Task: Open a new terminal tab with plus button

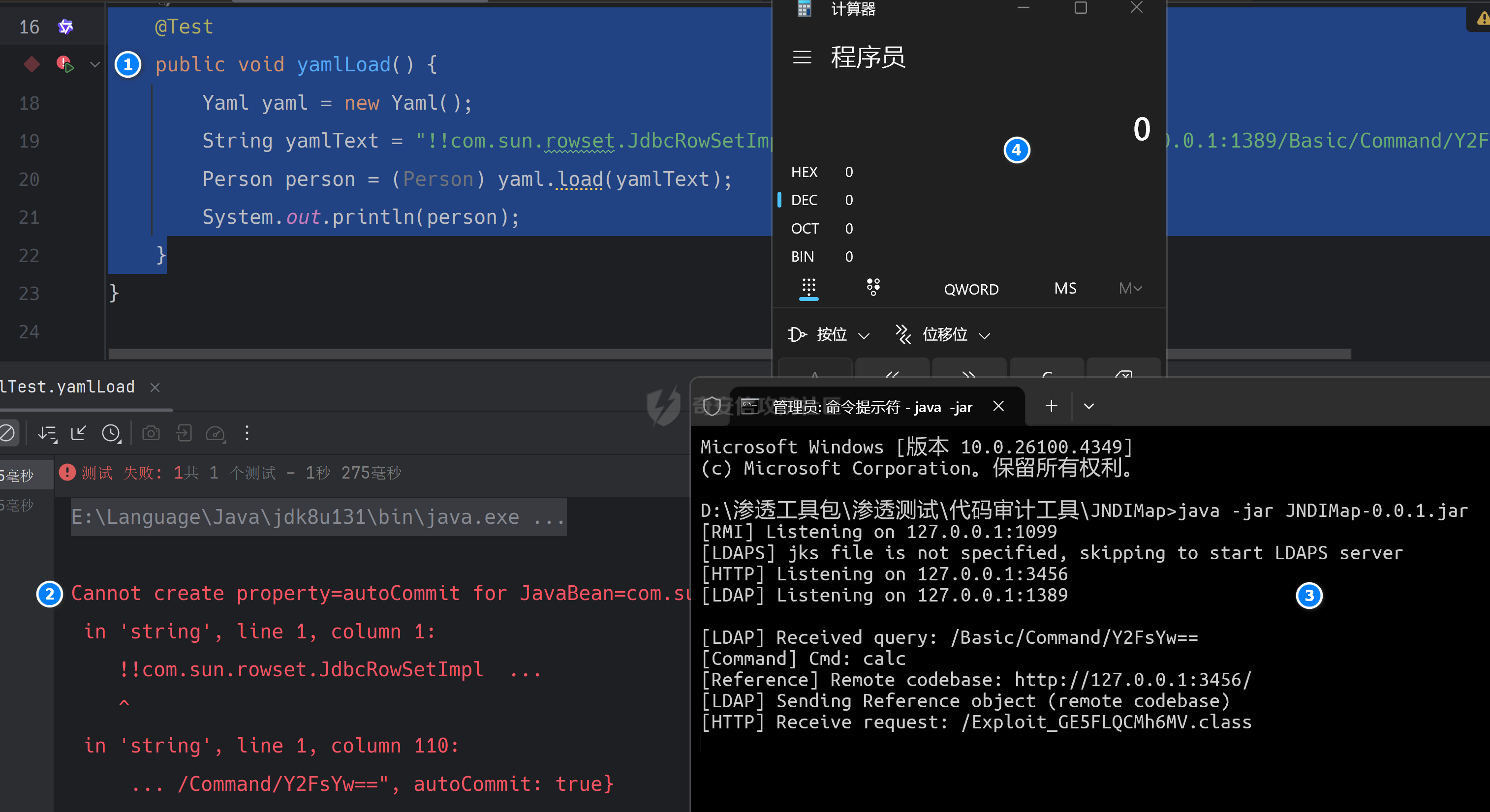Action: pos(1052,406)
